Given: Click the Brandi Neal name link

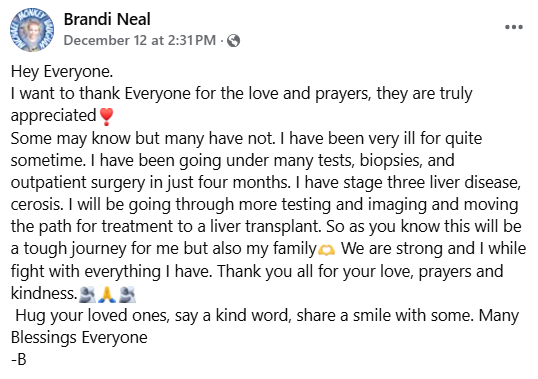Looking at the screenshot, I should click(x=107, y=19).
